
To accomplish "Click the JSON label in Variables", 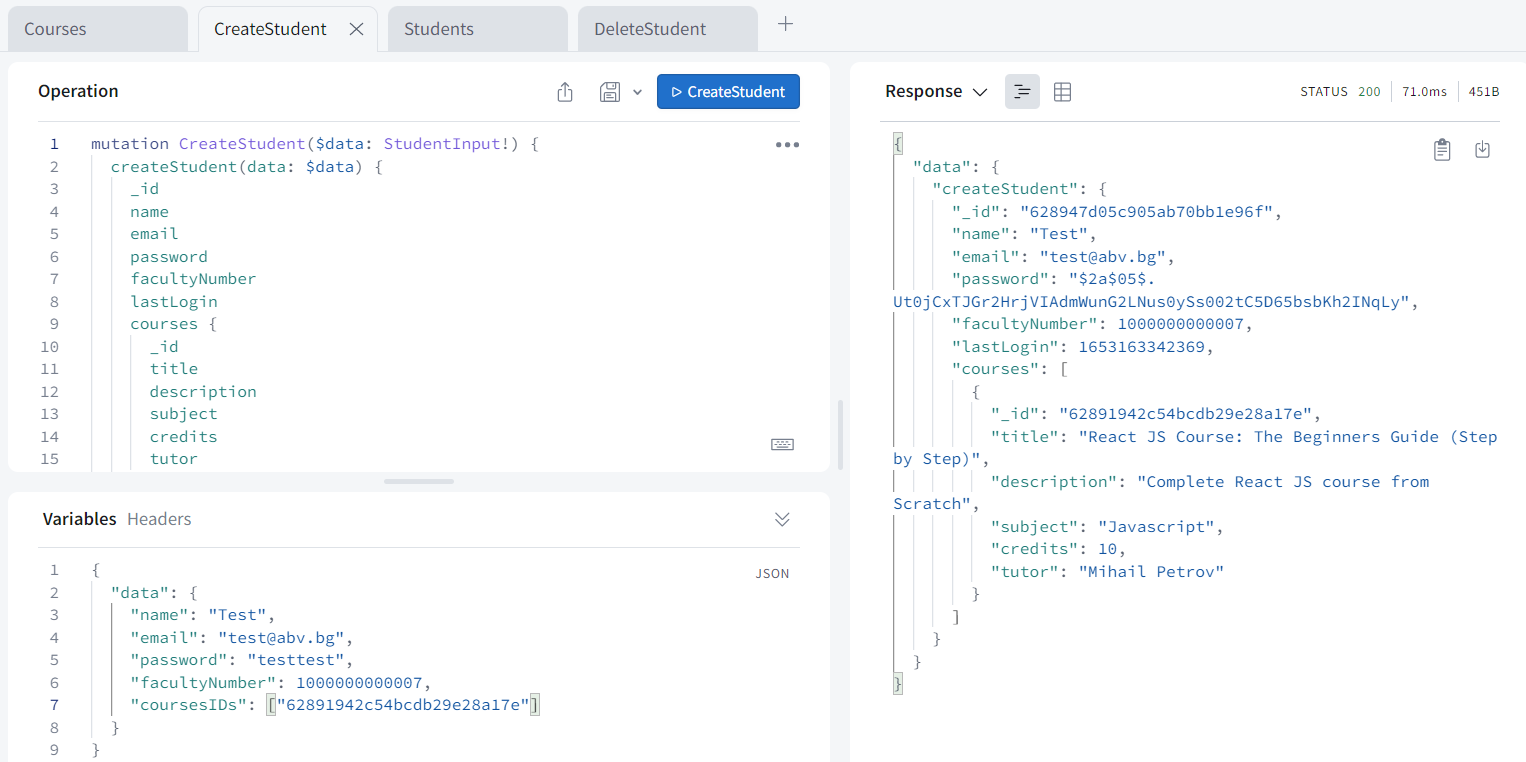I will (772, 574).
